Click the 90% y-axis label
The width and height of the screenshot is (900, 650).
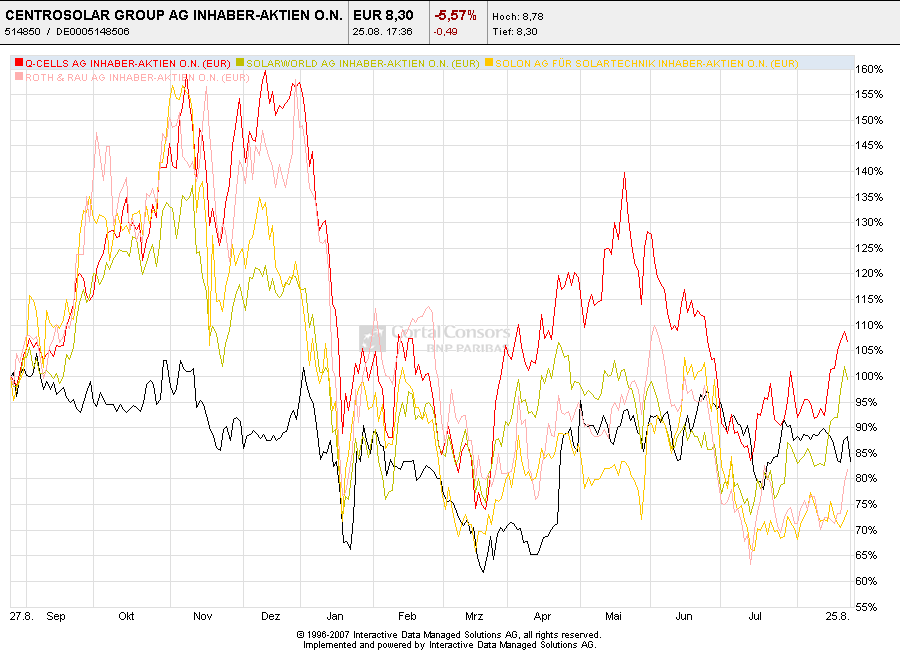pos(866,427)
